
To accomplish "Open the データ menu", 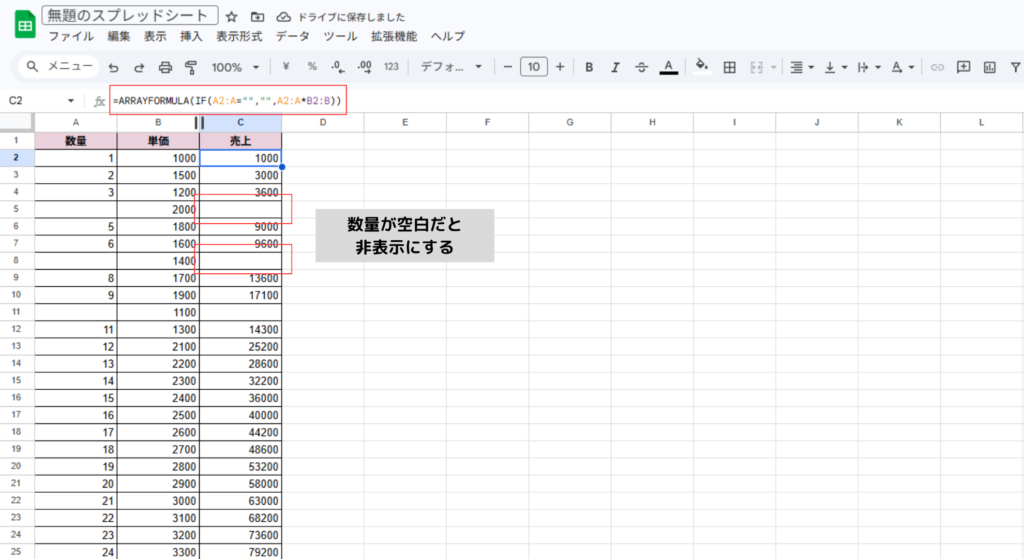I will click(293, 37).
